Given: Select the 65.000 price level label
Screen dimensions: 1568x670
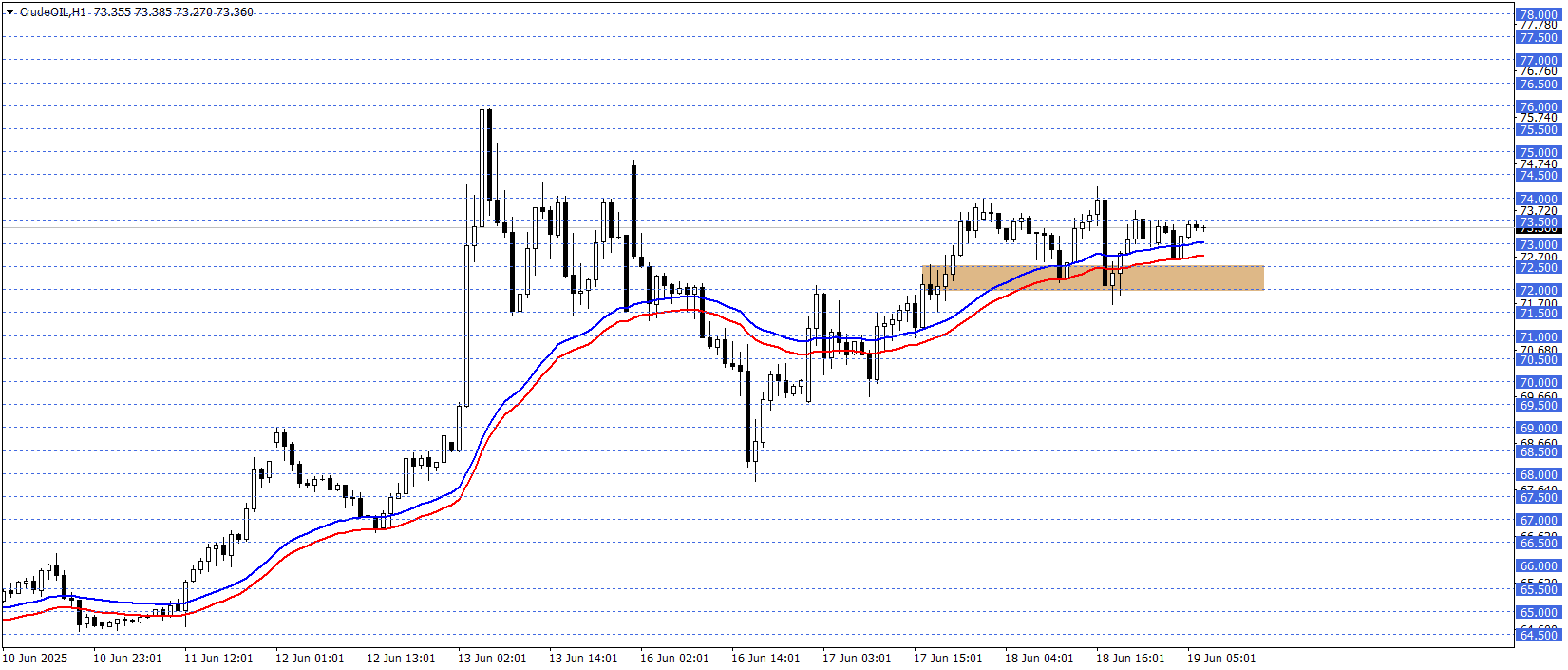Looking at the screenshot, I should [x=1539, y=613].
